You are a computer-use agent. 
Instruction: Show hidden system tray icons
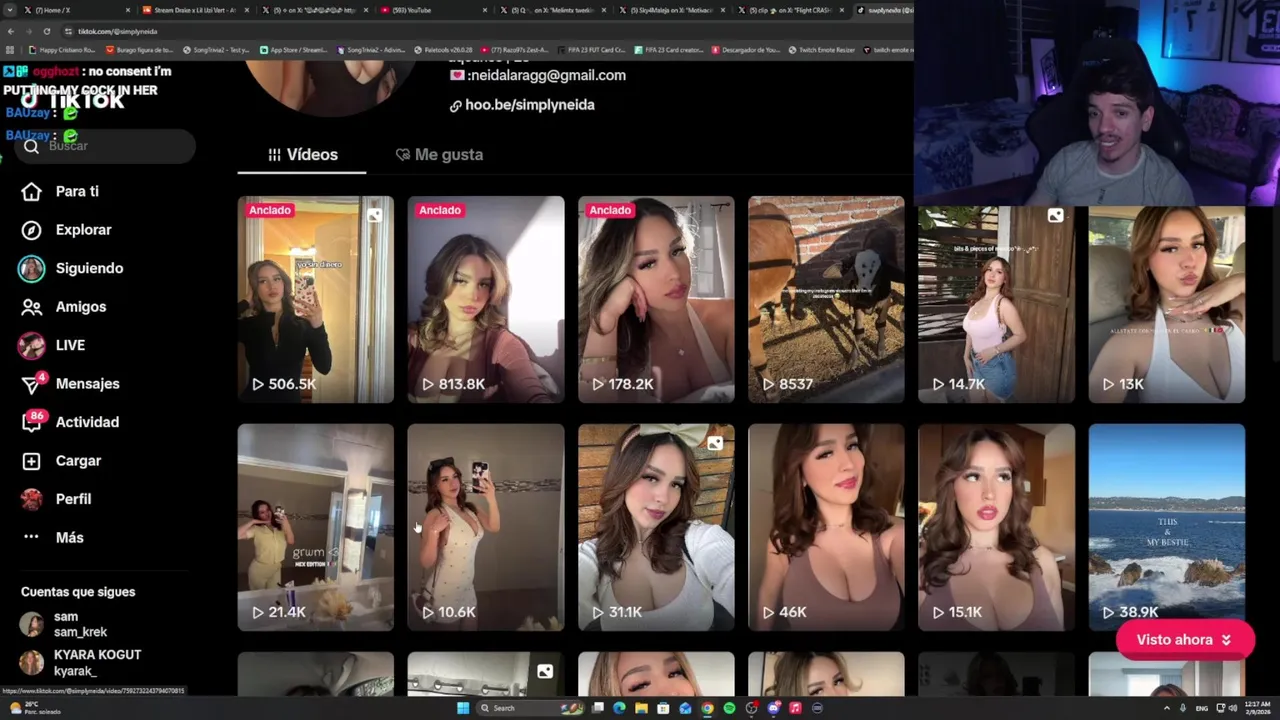pos(1167,708)
